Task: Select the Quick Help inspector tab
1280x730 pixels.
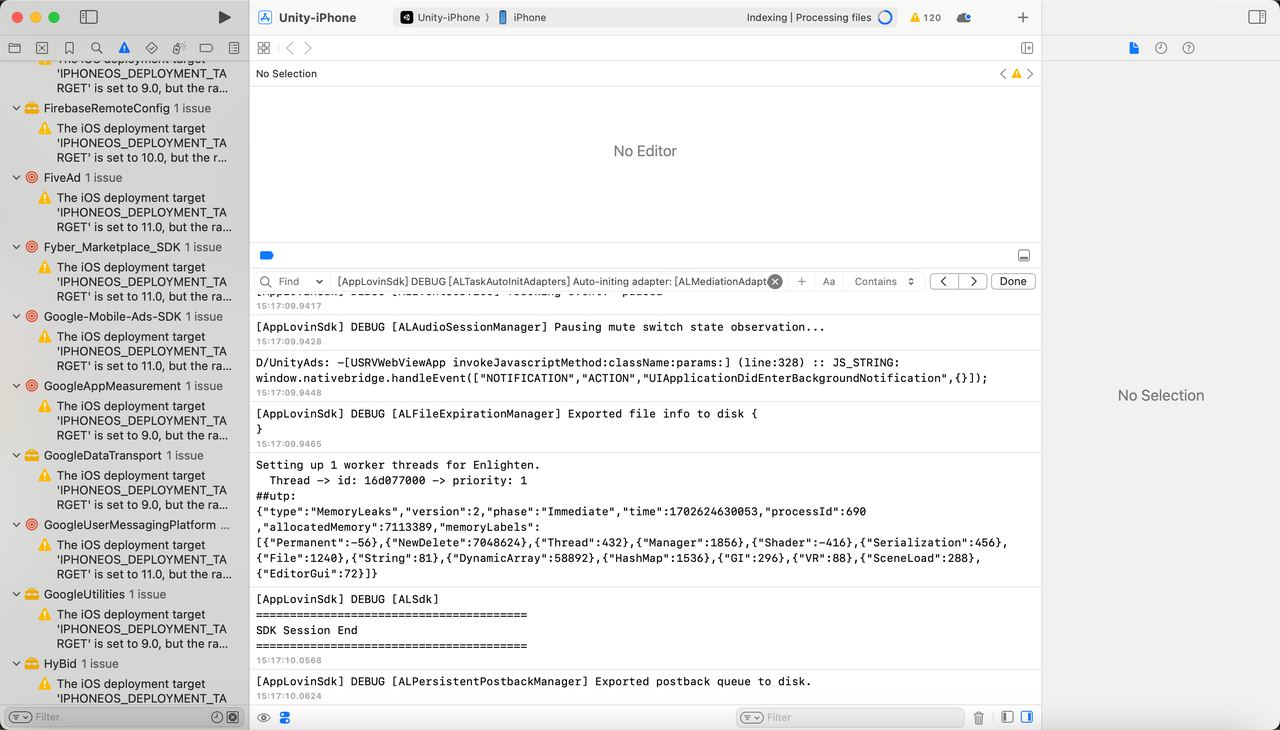Action: (1188, 48)
